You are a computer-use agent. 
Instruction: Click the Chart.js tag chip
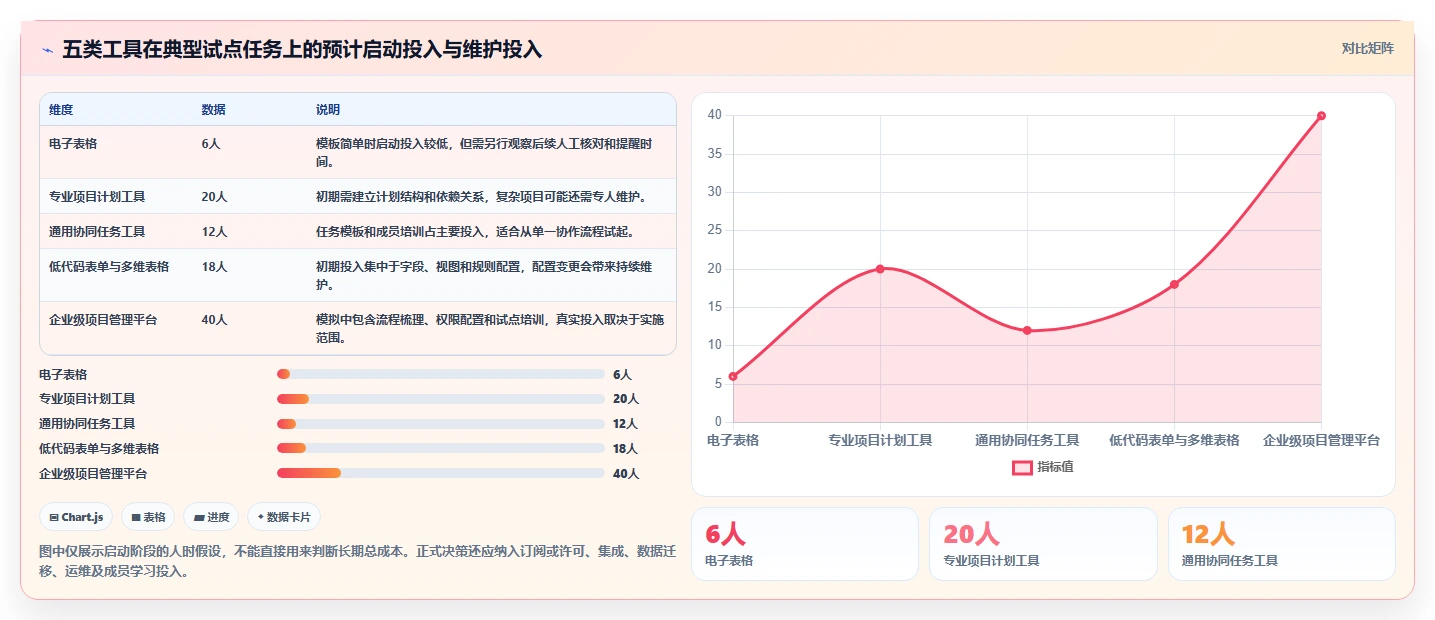pos(77,517)
